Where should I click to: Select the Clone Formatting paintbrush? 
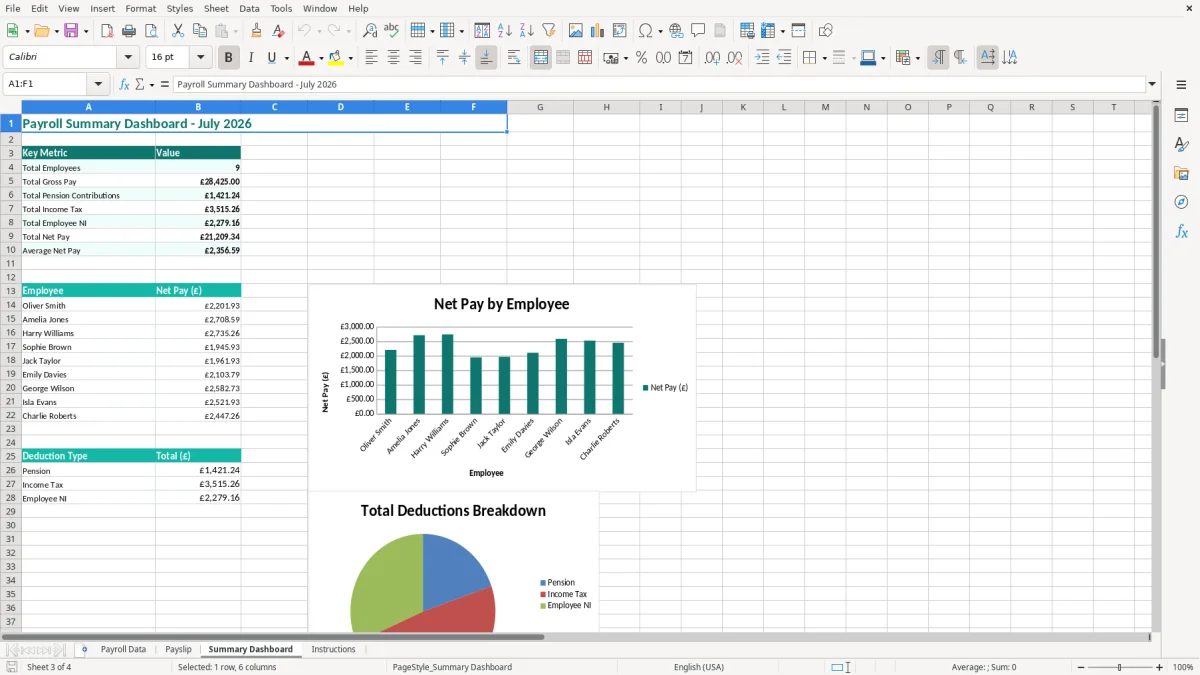coord(256,31)
